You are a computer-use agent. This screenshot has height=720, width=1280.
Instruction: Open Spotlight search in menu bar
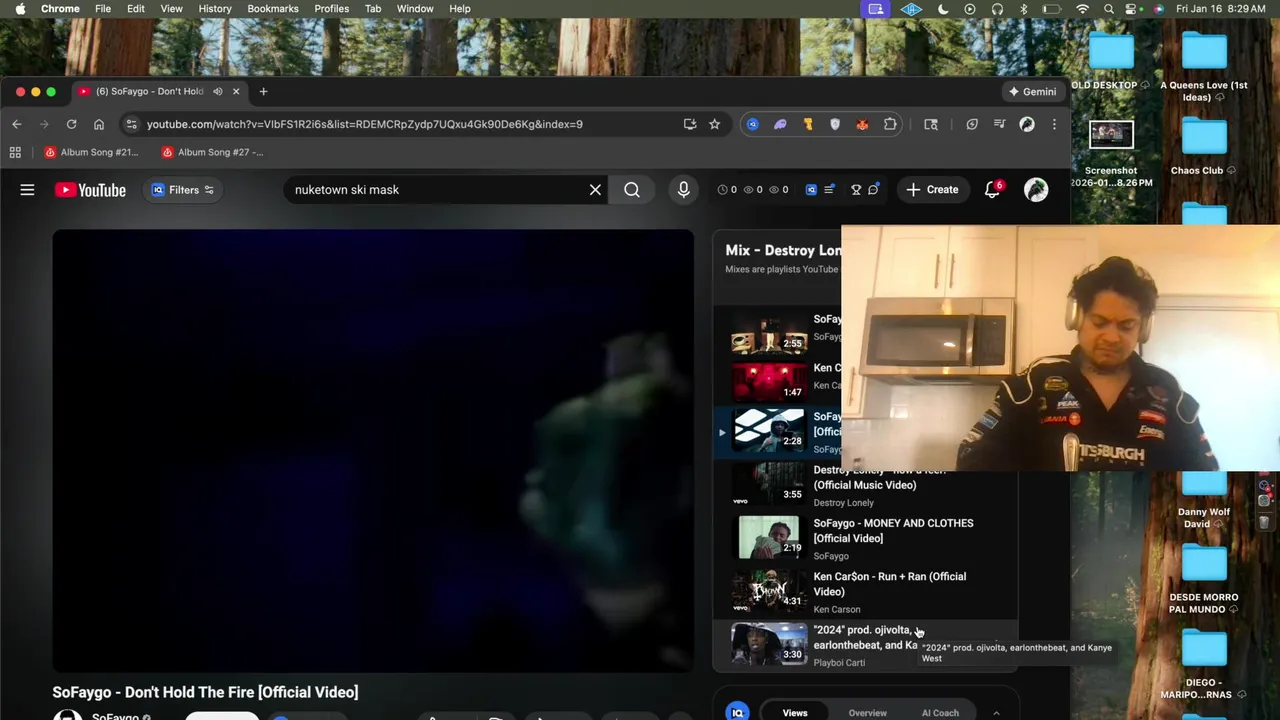coord(1109,9)
